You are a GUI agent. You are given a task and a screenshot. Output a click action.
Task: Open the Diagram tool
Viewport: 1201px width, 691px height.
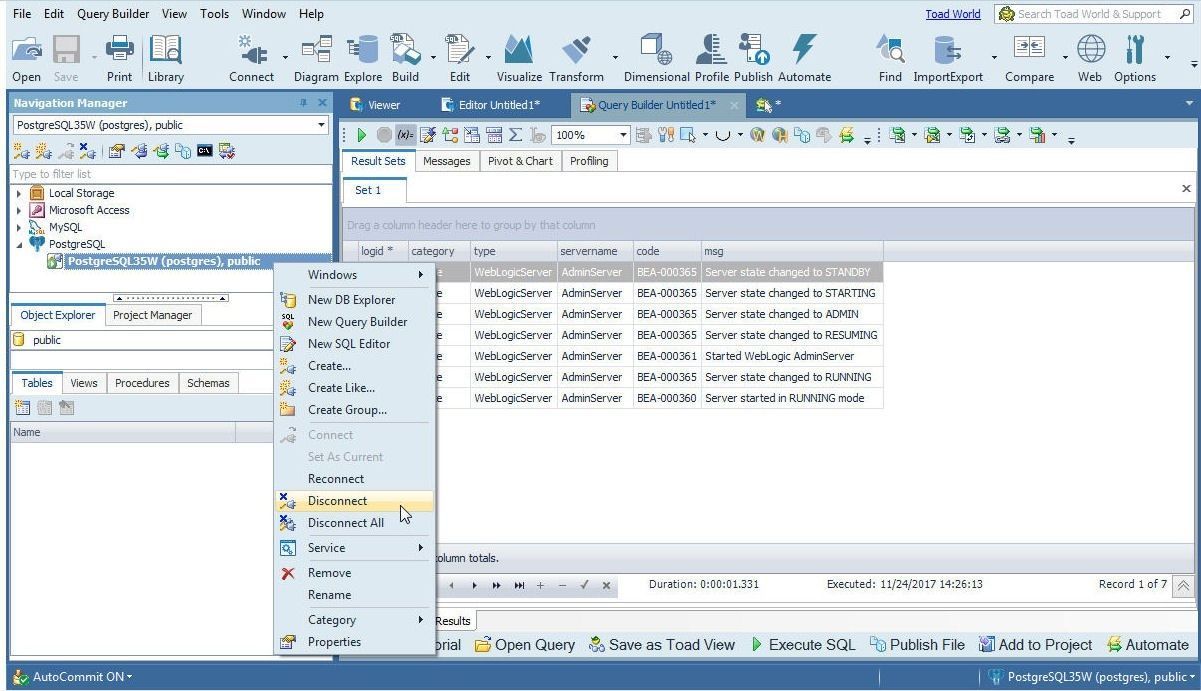[x=316, y=58]
